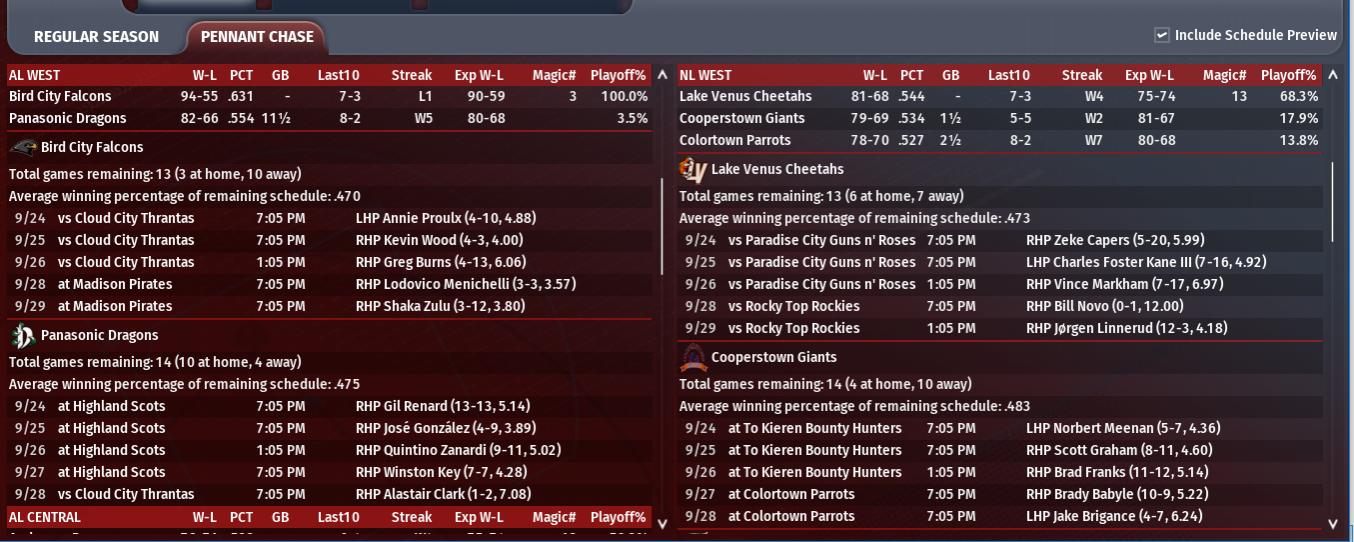Screen dimensions: 1354x542
Task: Select pitcher RHP Alastair Clark
Action: (x=443, y=495)
